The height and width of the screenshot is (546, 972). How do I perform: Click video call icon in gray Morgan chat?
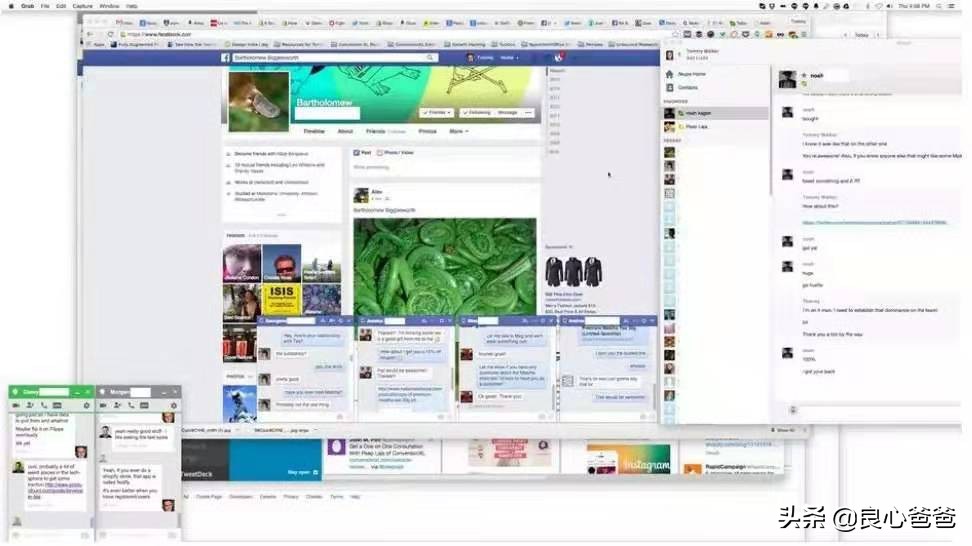coord(103,405)
